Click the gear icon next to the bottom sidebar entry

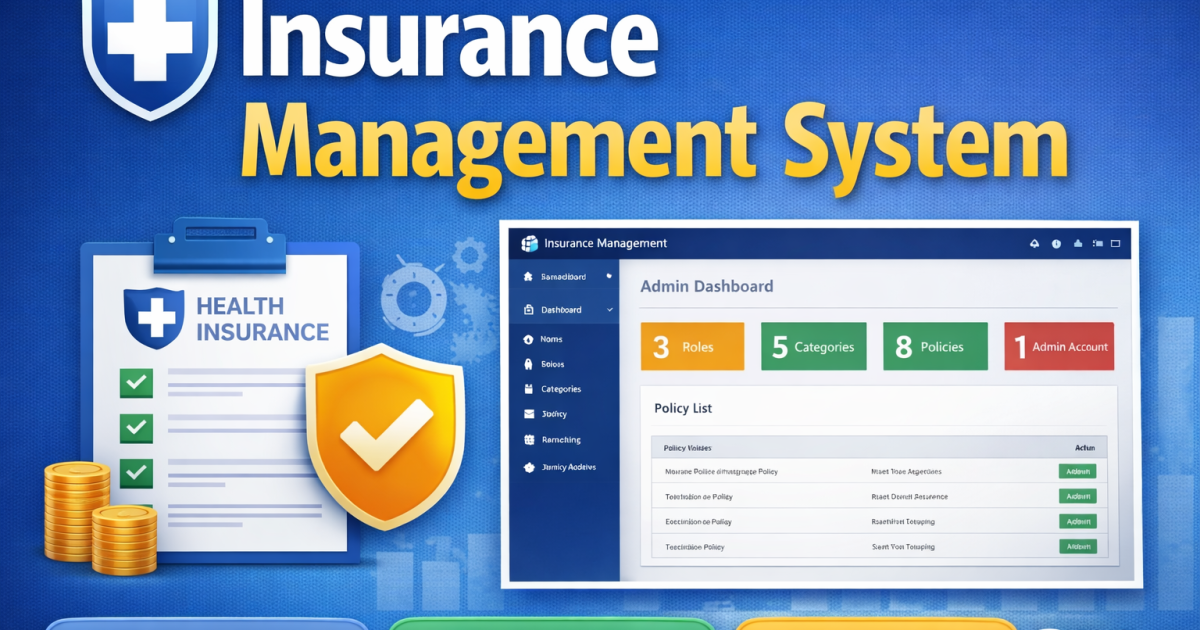(x=528, y=466)
